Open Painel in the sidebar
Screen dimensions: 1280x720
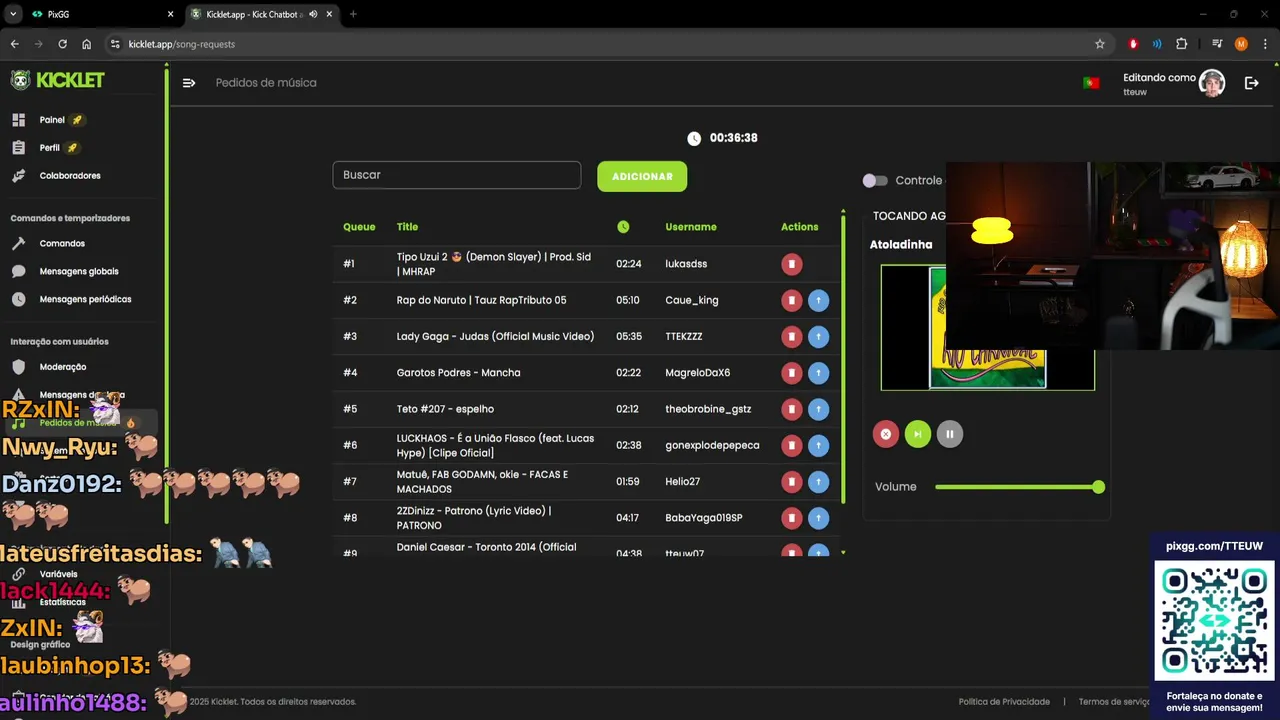(52, 120)
